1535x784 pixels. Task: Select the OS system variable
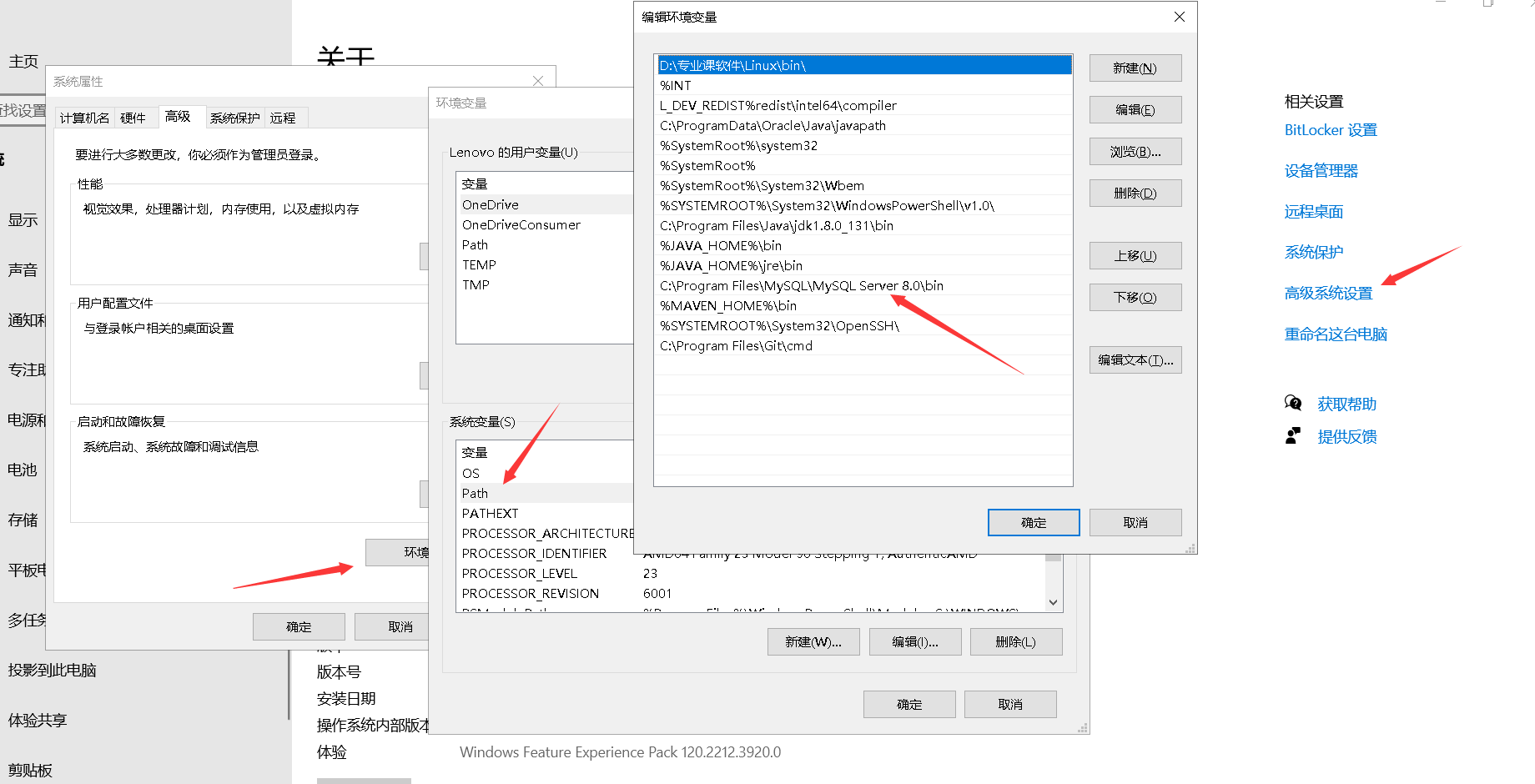(546, 473)
